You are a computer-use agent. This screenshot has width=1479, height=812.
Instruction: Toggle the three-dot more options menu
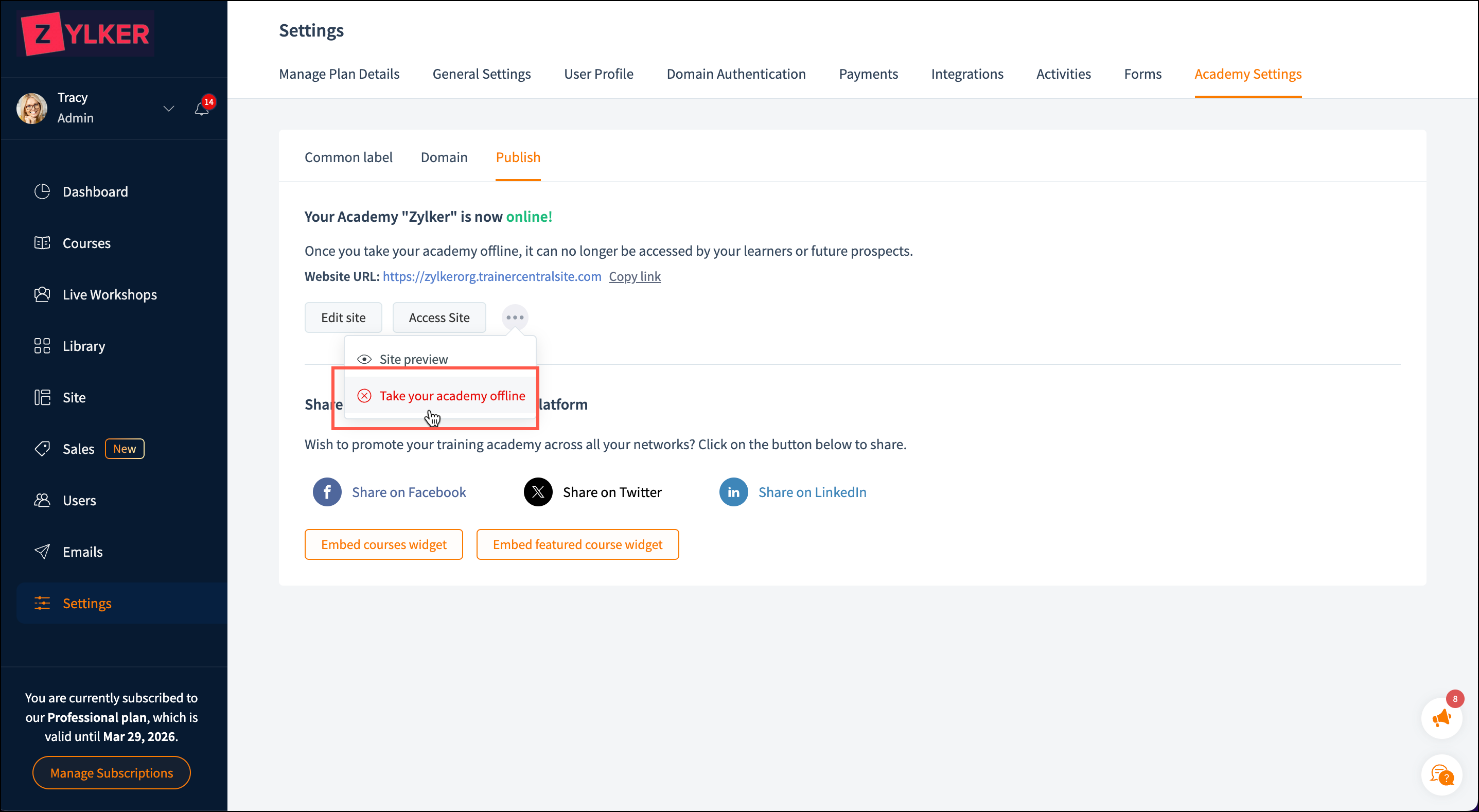(515, 317)
